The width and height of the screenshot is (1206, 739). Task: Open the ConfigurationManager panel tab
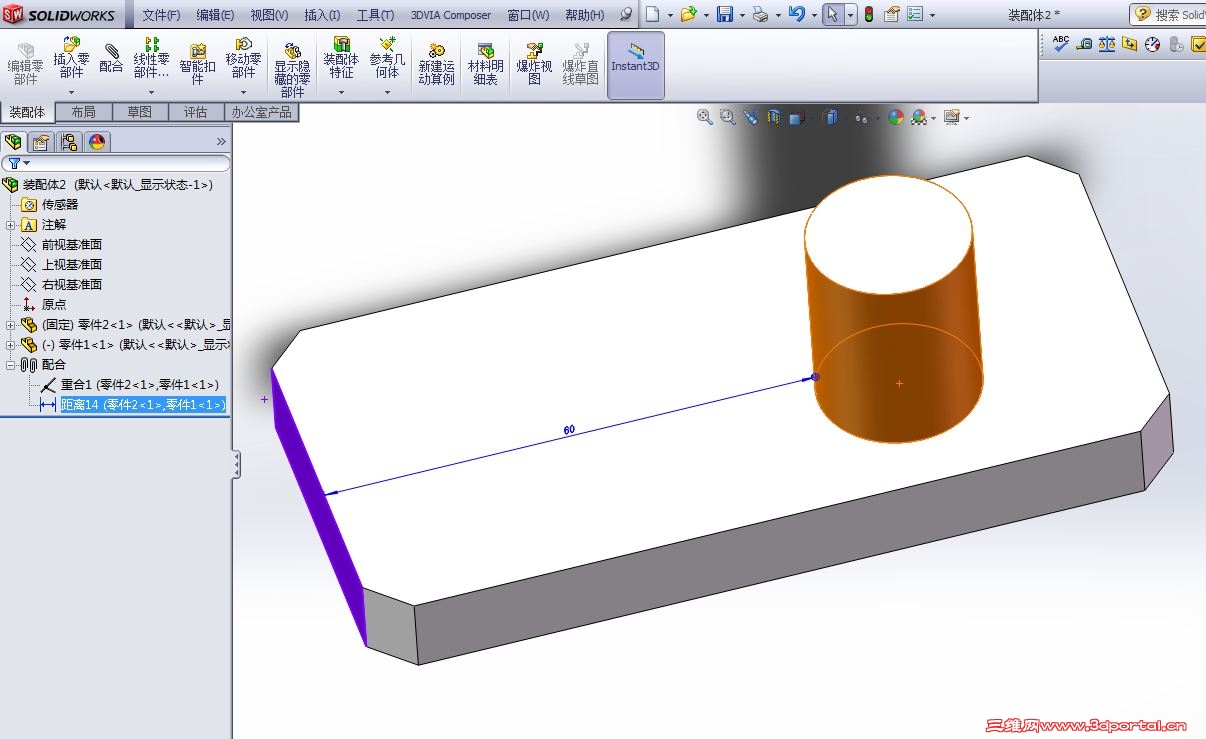68,142
